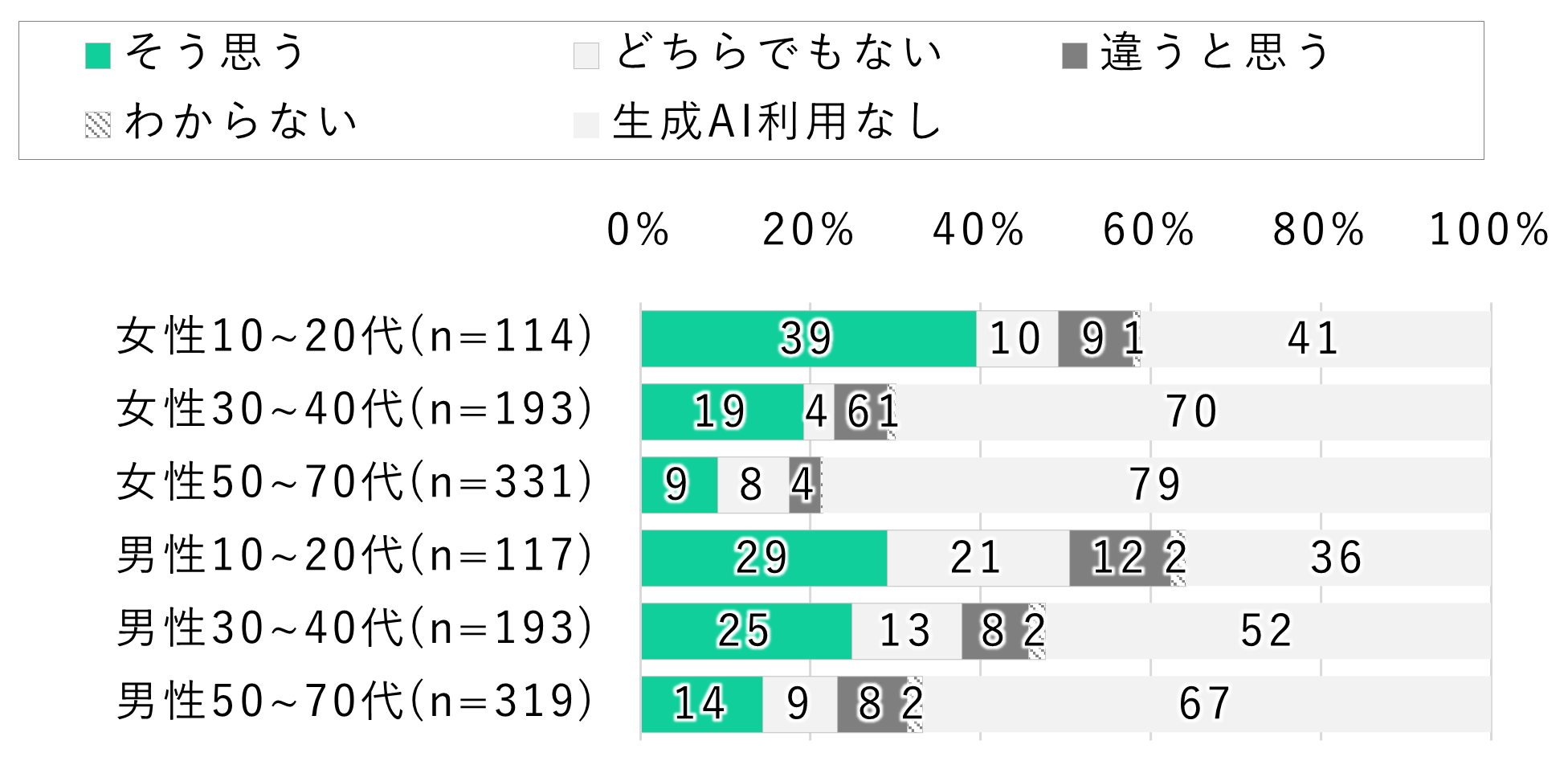This screenshot has height=765, width=1568.
Task: Click the hatched わからない legend swatch
Action: pyautogui.click(x=98, y=125)
